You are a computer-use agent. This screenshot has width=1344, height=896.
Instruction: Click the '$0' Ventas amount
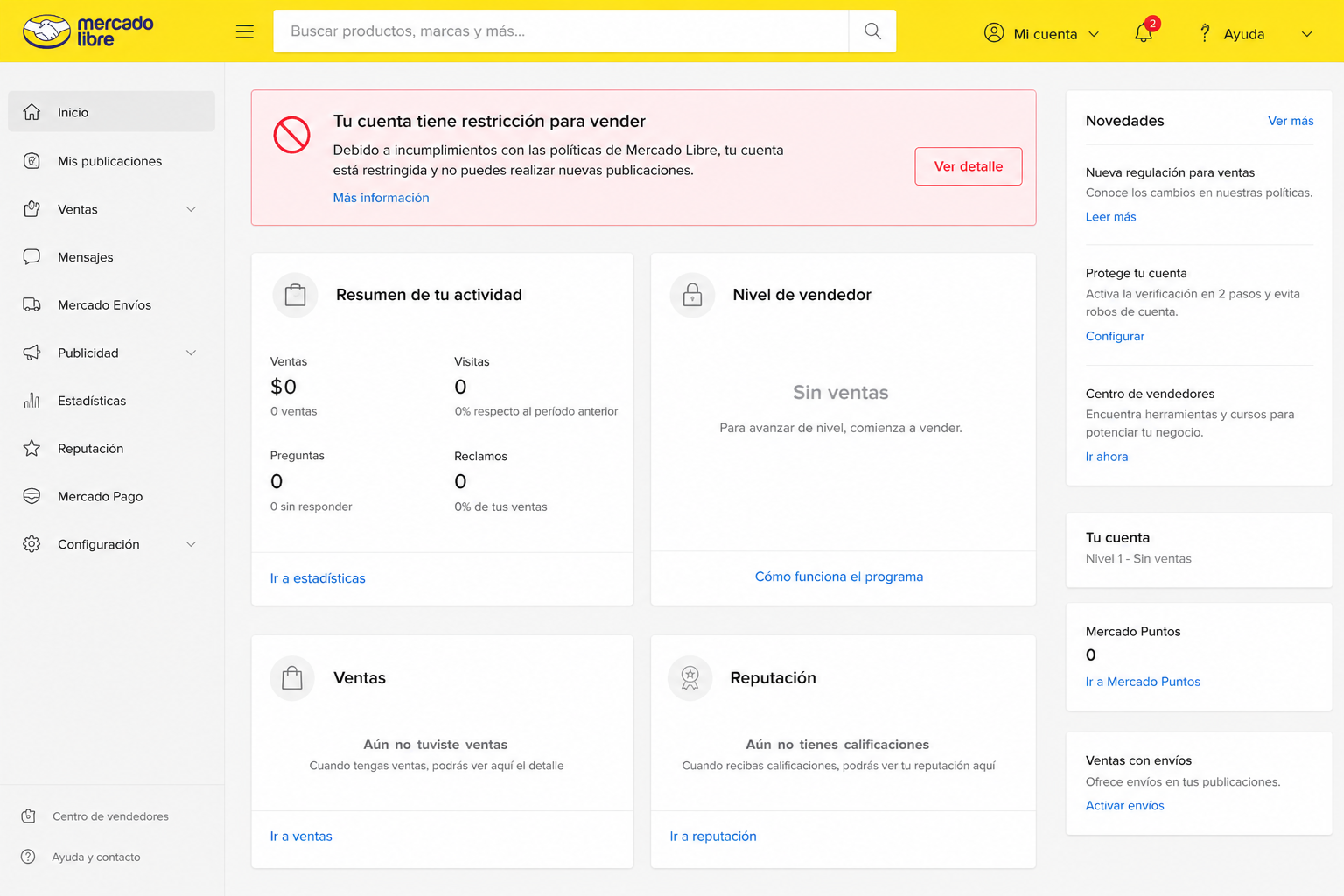283,387
